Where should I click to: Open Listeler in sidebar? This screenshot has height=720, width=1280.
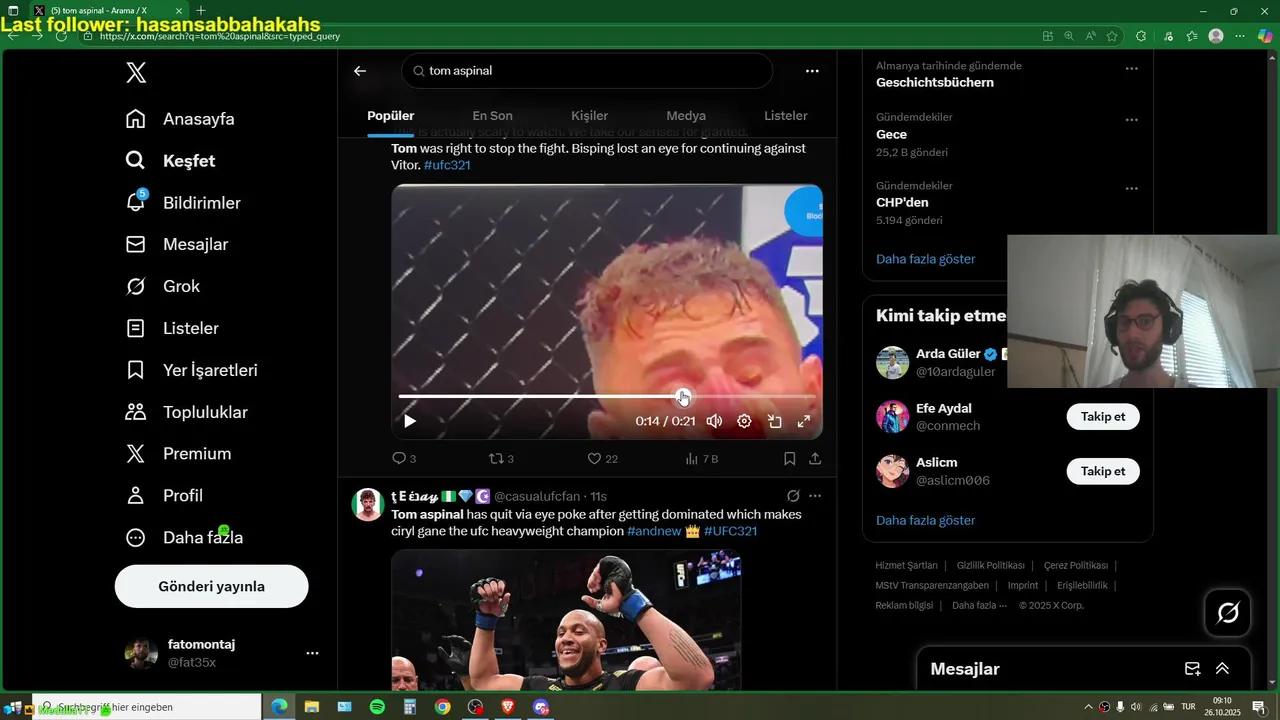click(x=172, y=328)
